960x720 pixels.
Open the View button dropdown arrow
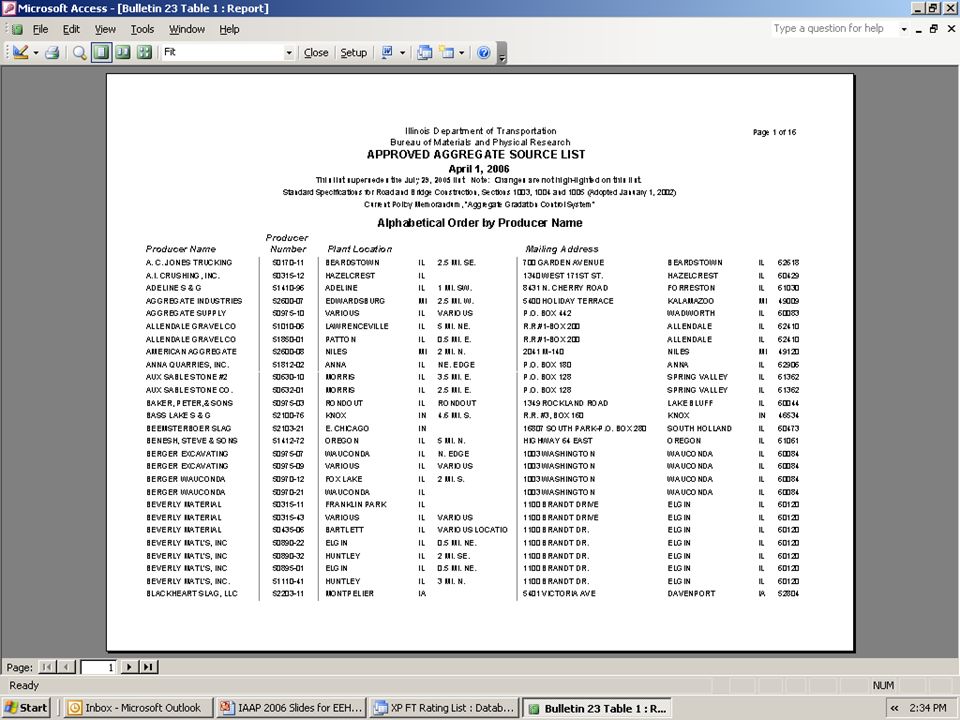click(x=36, y=53)
